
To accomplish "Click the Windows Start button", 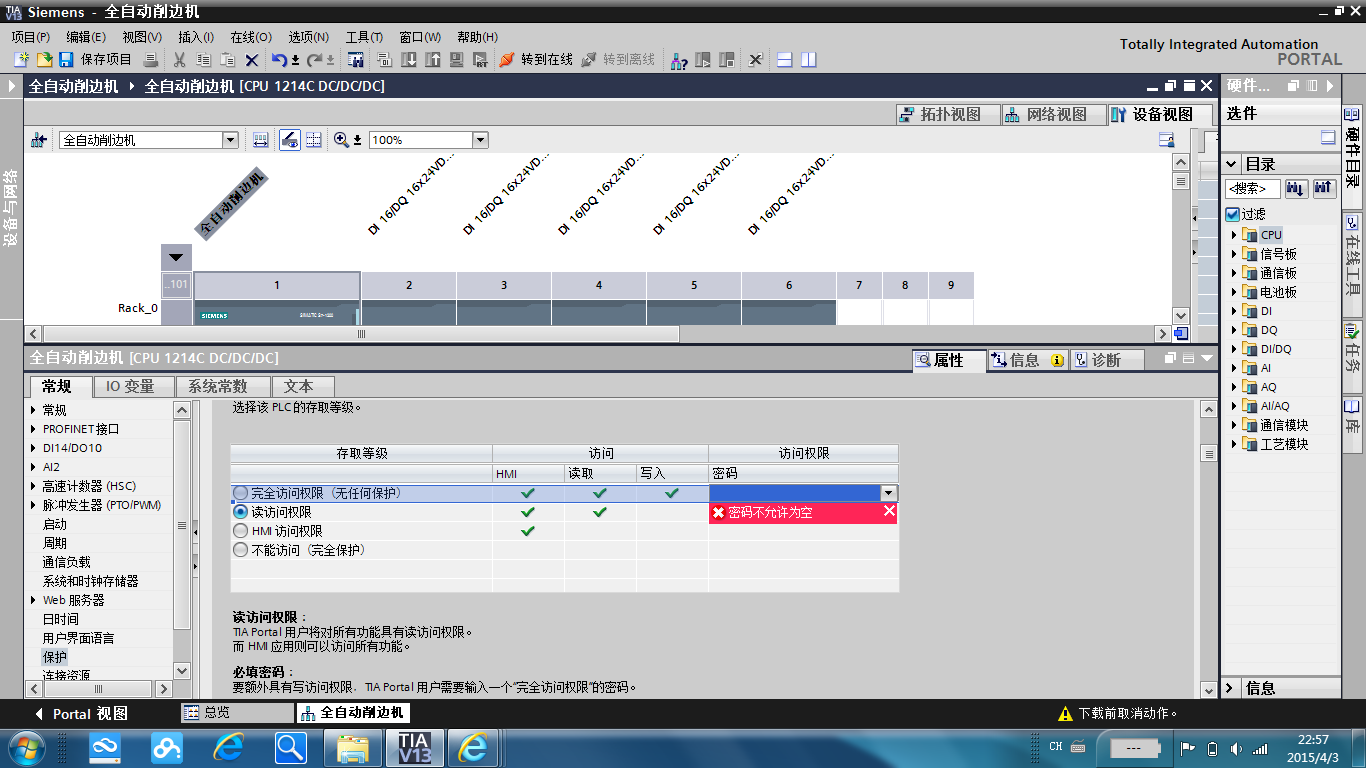I will point(25,747).
